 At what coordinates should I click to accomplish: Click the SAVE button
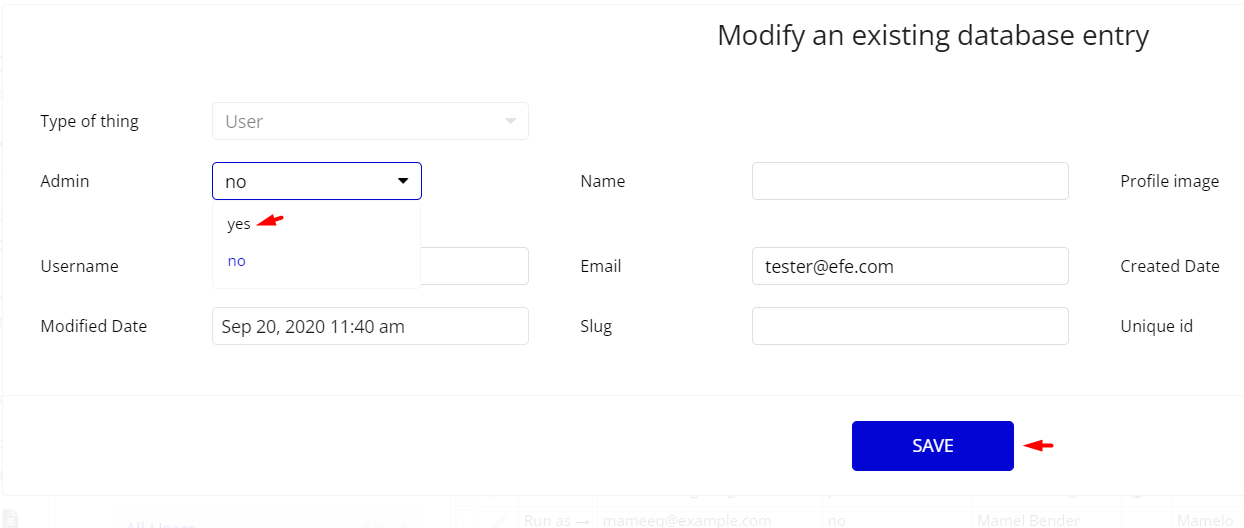(x=933, y=446)
